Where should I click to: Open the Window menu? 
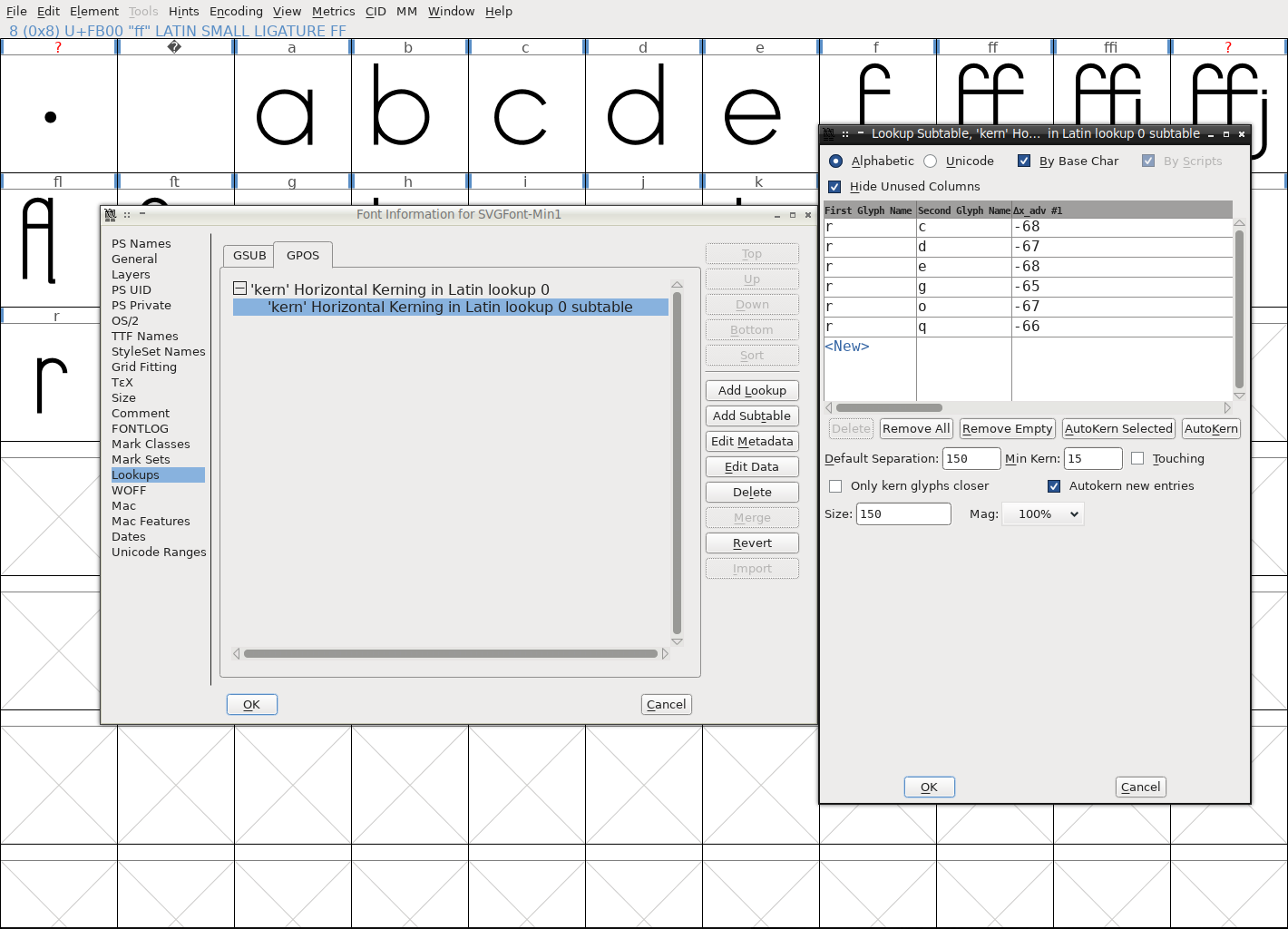[x=451, y=11]
